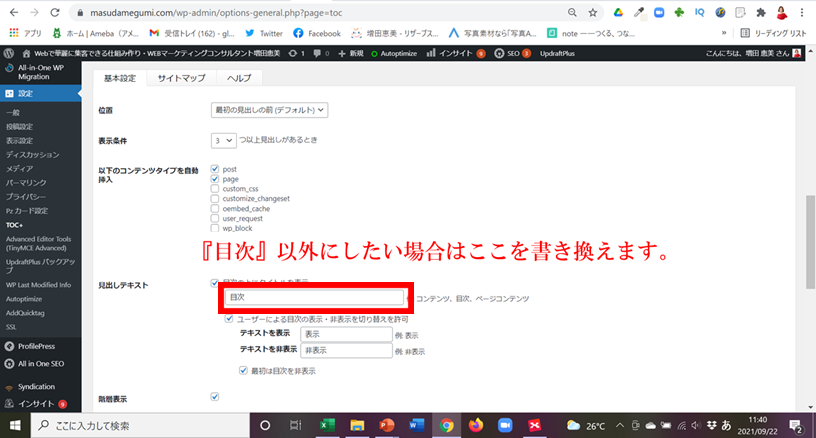Open the notification center icon

click(x=796, y=427)
